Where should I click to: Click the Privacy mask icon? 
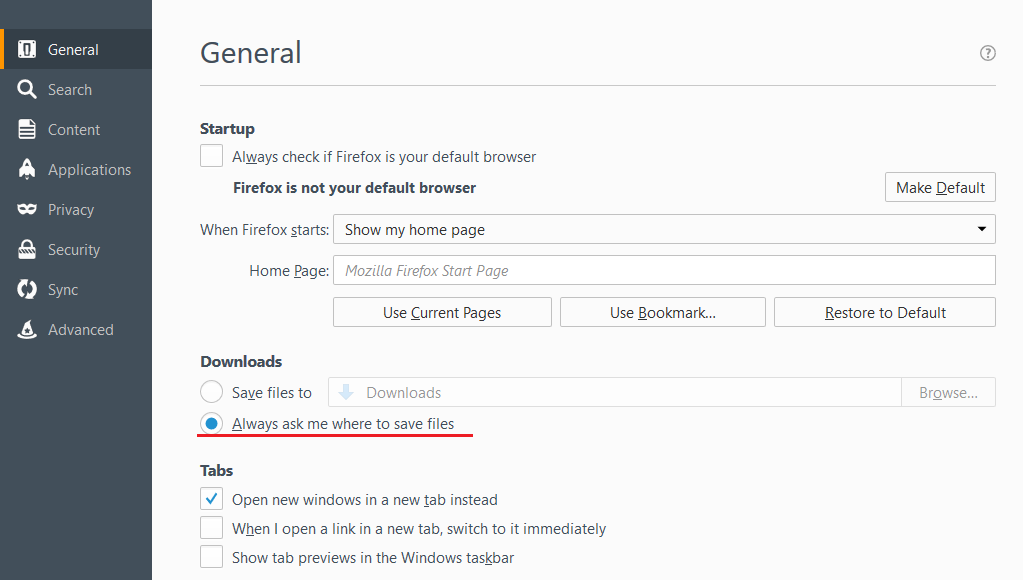pyautogui.click(x=27, y=209)
